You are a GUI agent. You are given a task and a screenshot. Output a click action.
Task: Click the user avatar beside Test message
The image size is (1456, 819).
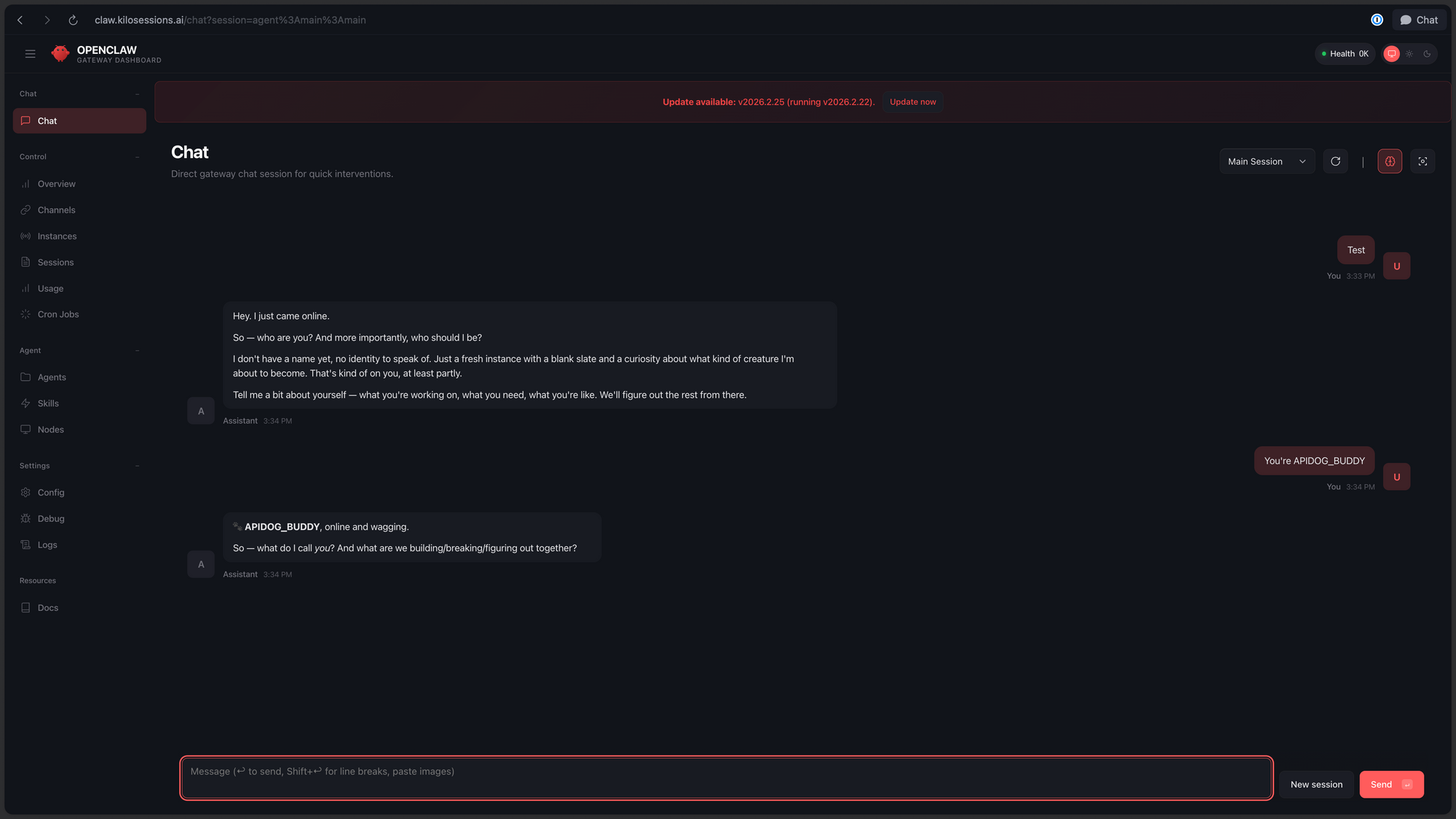[1396, 266]
